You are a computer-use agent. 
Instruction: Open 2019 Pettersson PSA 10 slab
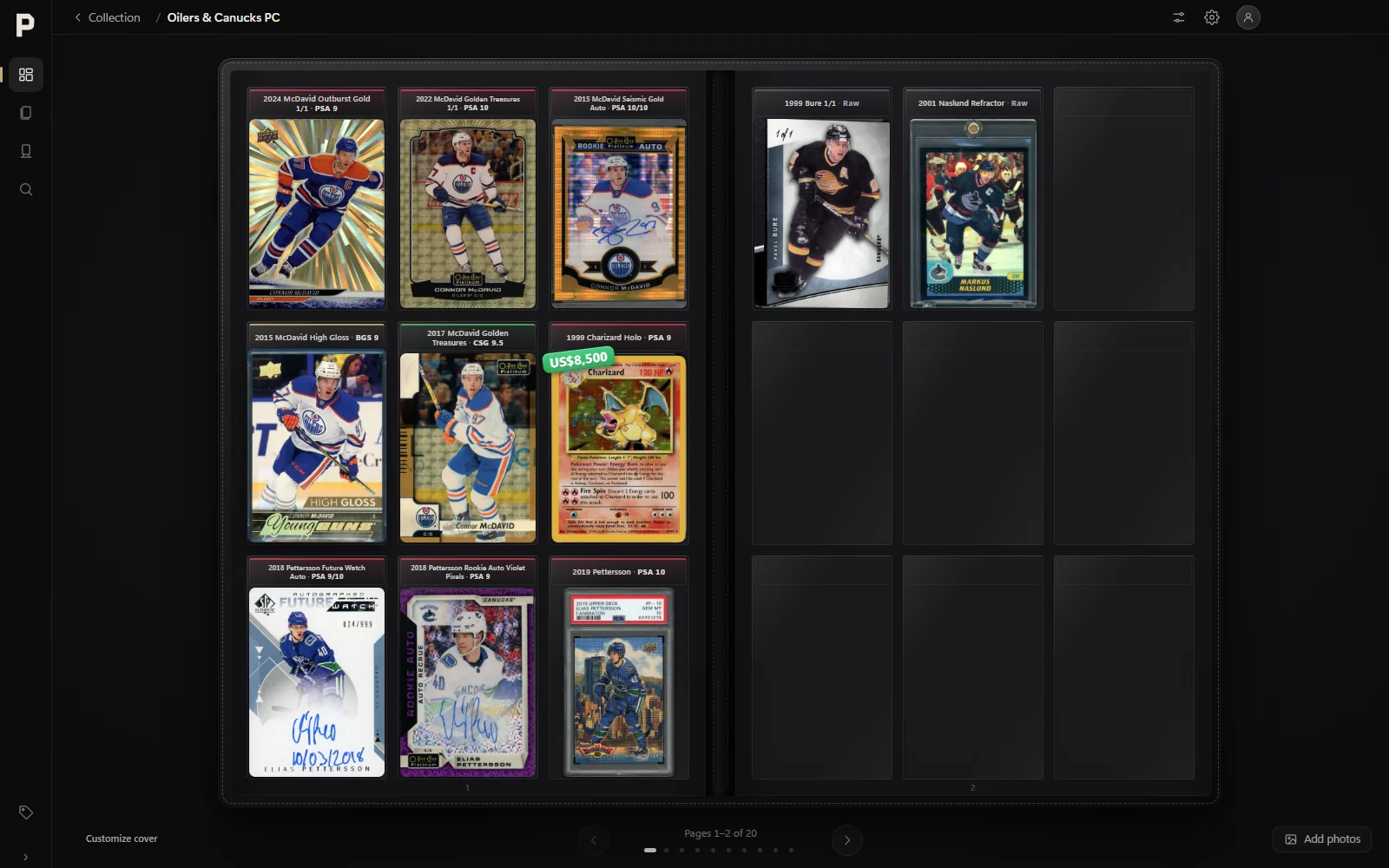619,682
